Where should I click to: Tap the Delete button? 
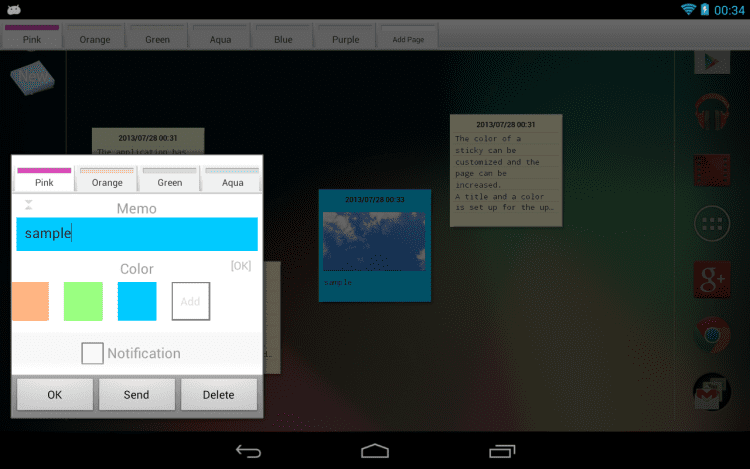(x=219, y=394)
